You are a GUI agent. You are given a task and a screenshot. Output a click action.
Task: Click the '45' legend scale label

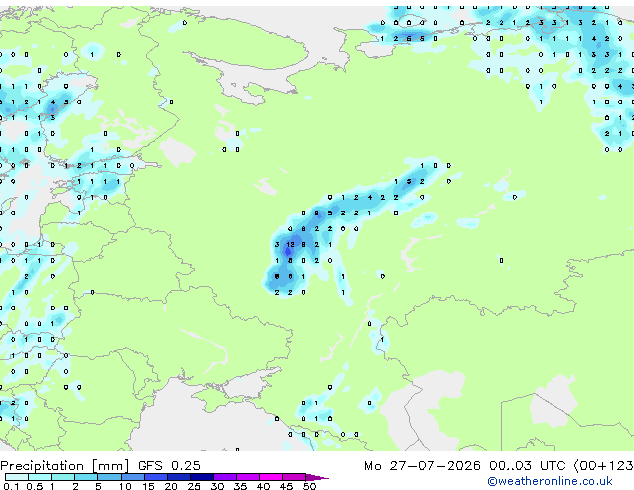287,486
